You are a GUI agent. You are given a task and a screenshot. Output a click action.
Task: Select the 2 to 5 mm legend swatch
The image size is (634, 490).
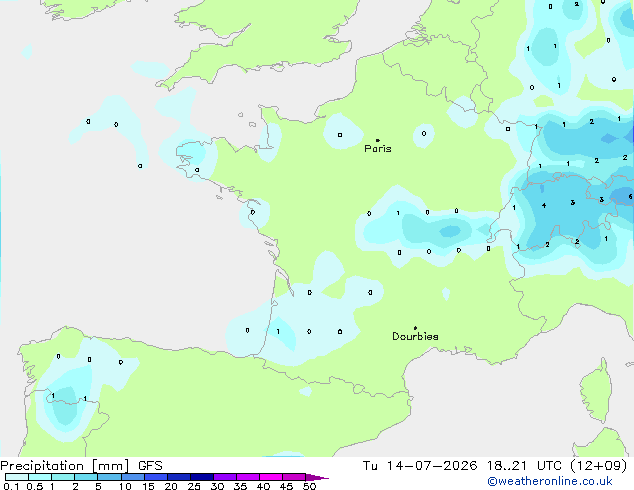click(86, 477)
